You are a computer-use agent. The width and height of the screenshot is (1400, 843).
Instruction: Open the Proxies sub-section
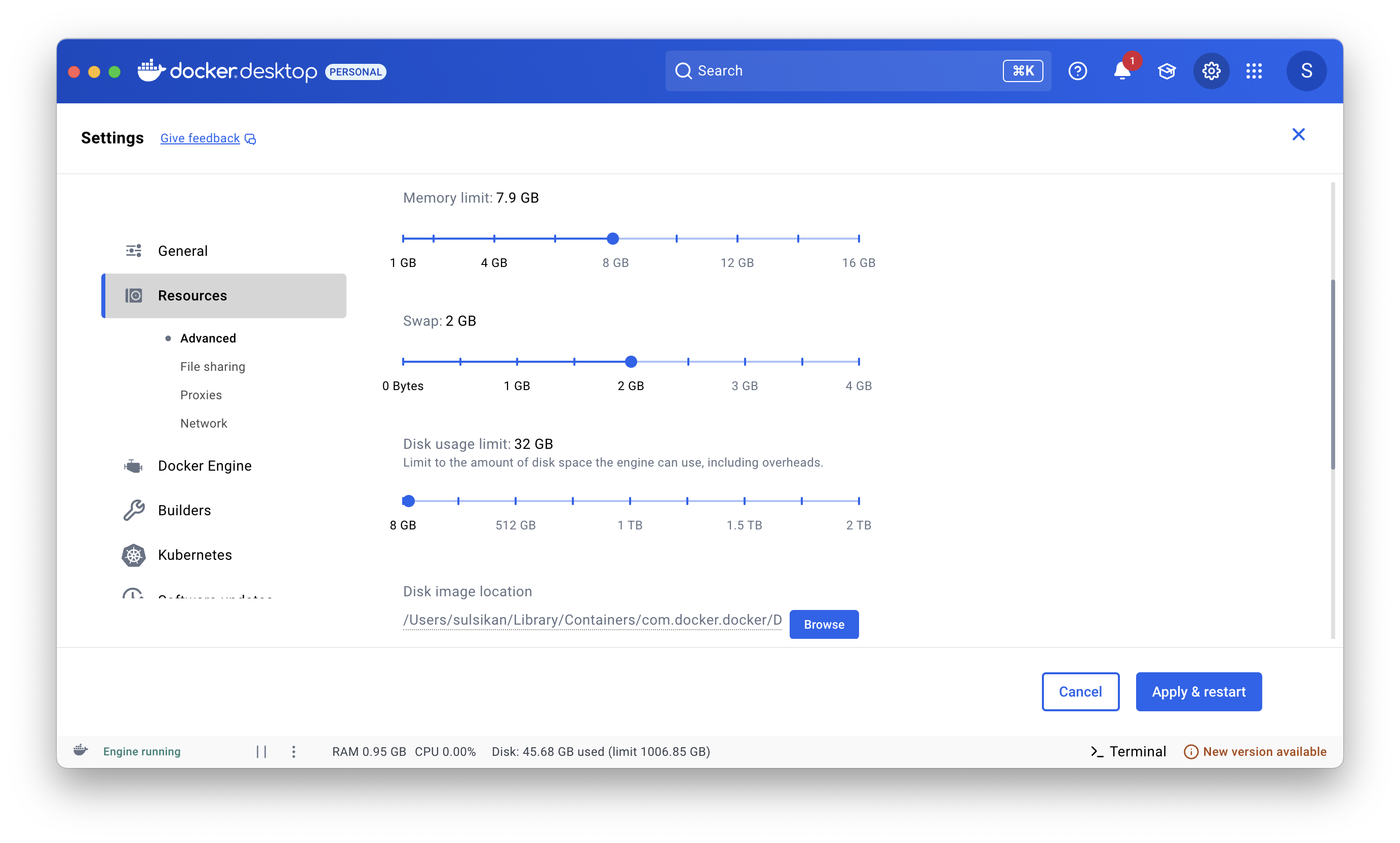point(201,395)
